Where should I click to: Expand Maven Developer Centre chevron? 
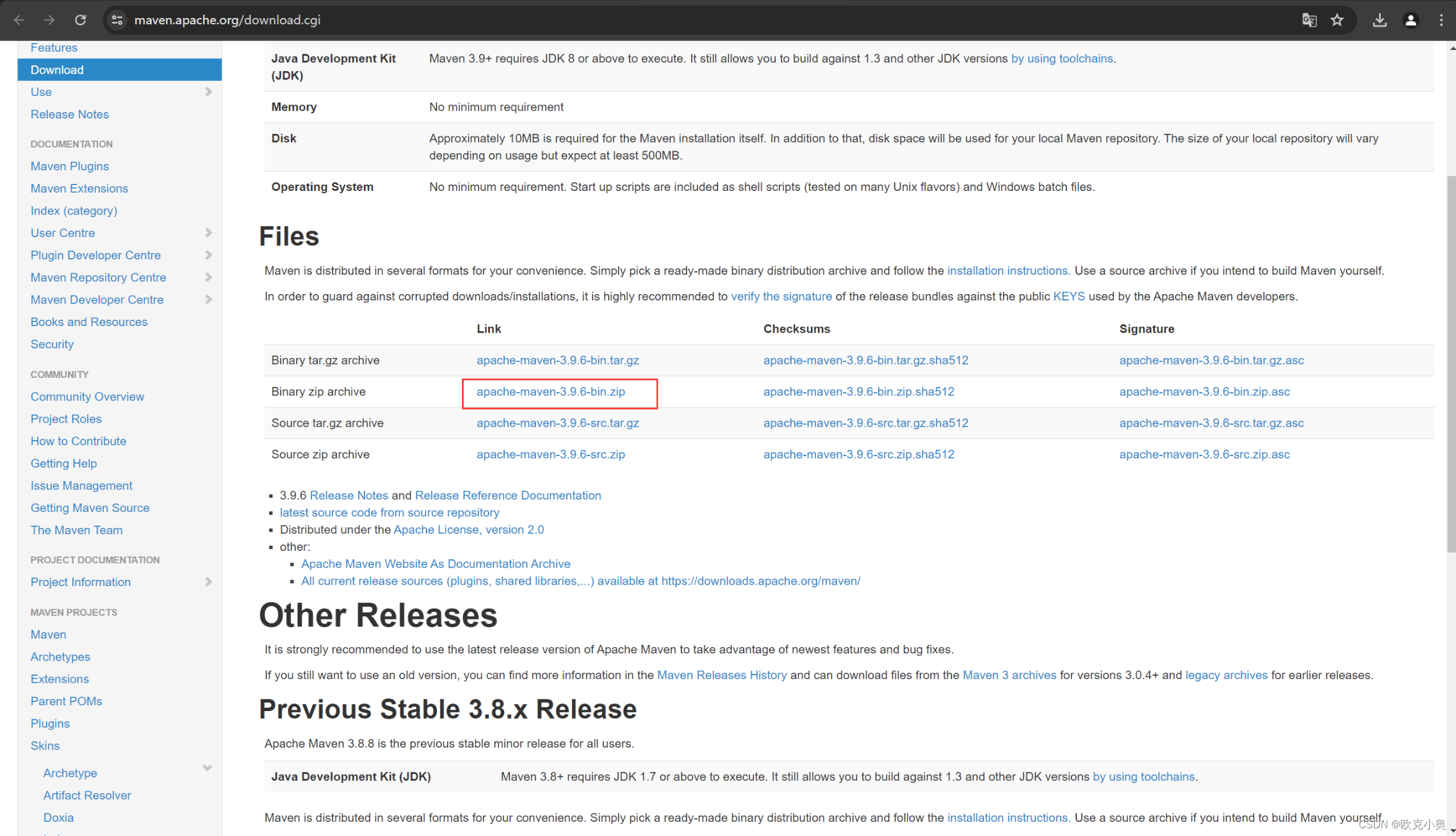pyautogui.click(x=208, y=300)
